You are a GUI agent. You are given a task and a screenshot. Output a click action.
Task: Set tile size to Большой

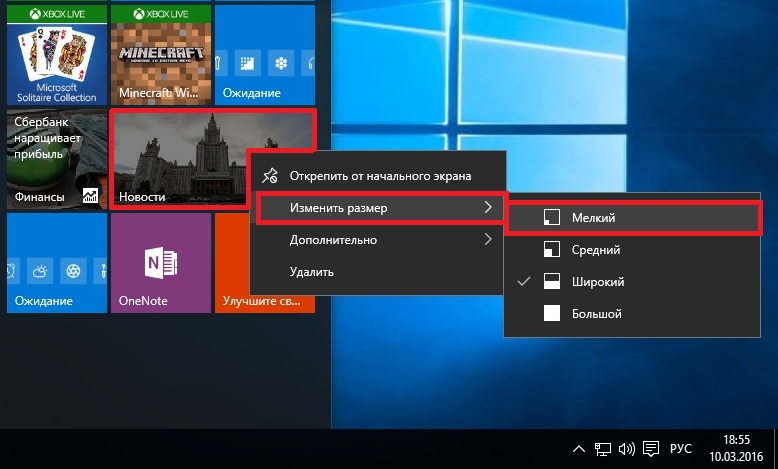[x=632, y=314]
